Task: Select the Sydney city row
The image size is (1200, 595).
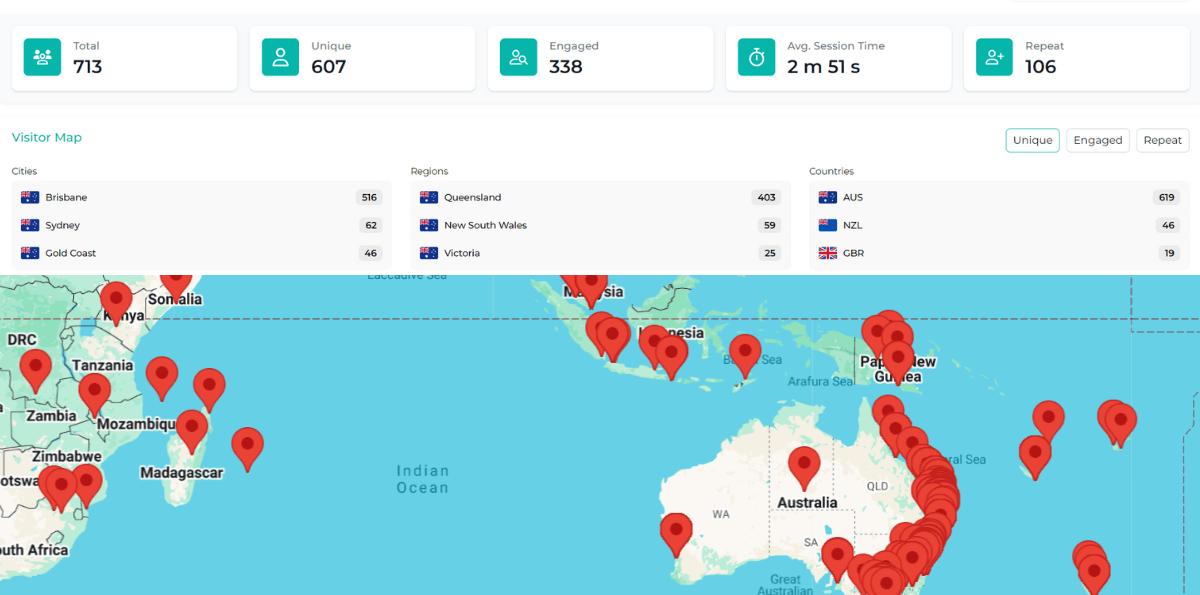Action: [x=202, y=225]
